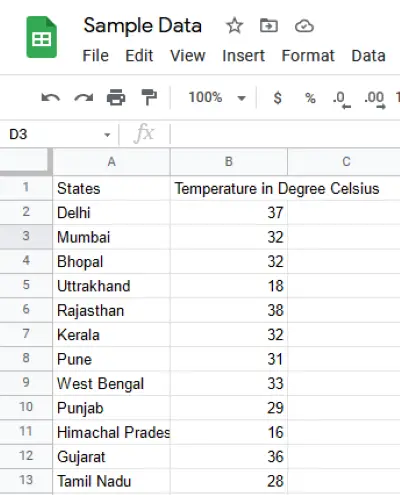
Task: Expand the name box dropdown arrow
Action: (107, 135)
